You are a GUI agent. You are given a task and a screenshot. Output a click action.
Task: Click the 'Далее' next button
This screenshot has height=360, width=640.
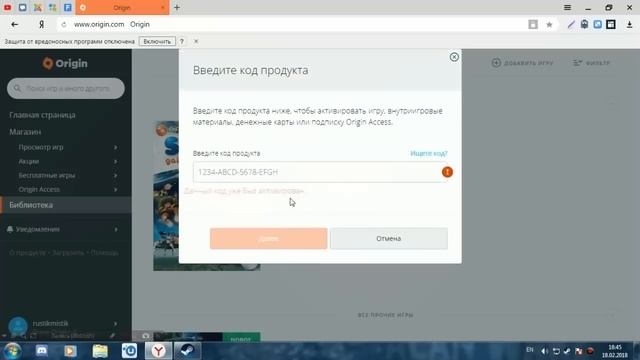[269, 238]
